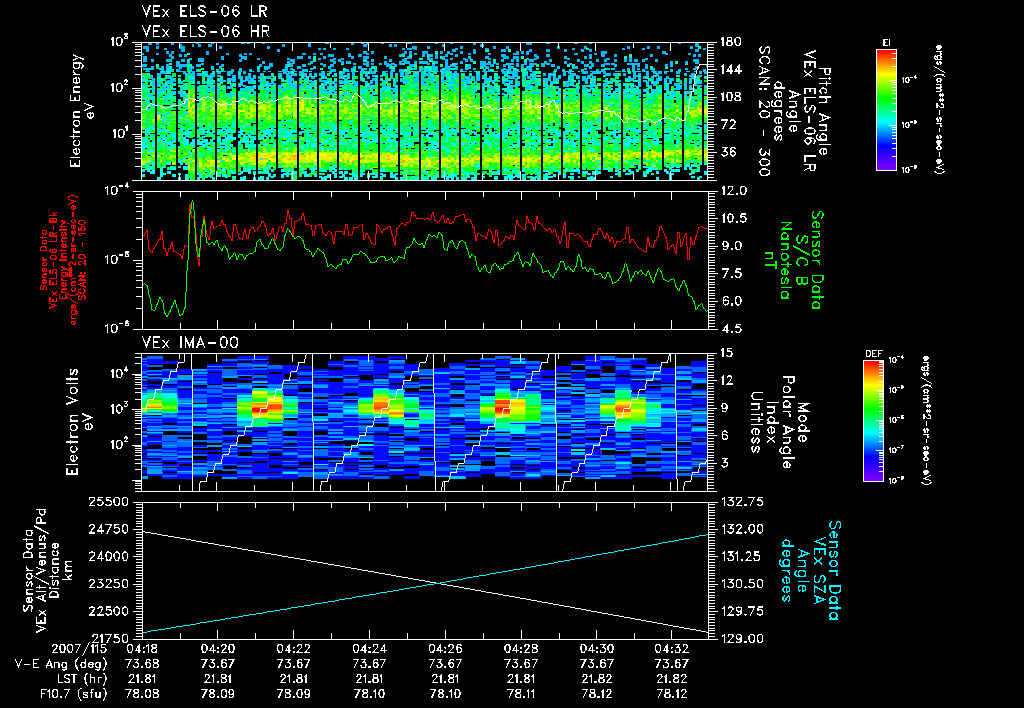Image resolution: width=1024 pixels, height=708 pixels.
Task: Click the F10.7 value 78.08
Action: [142, 694]
